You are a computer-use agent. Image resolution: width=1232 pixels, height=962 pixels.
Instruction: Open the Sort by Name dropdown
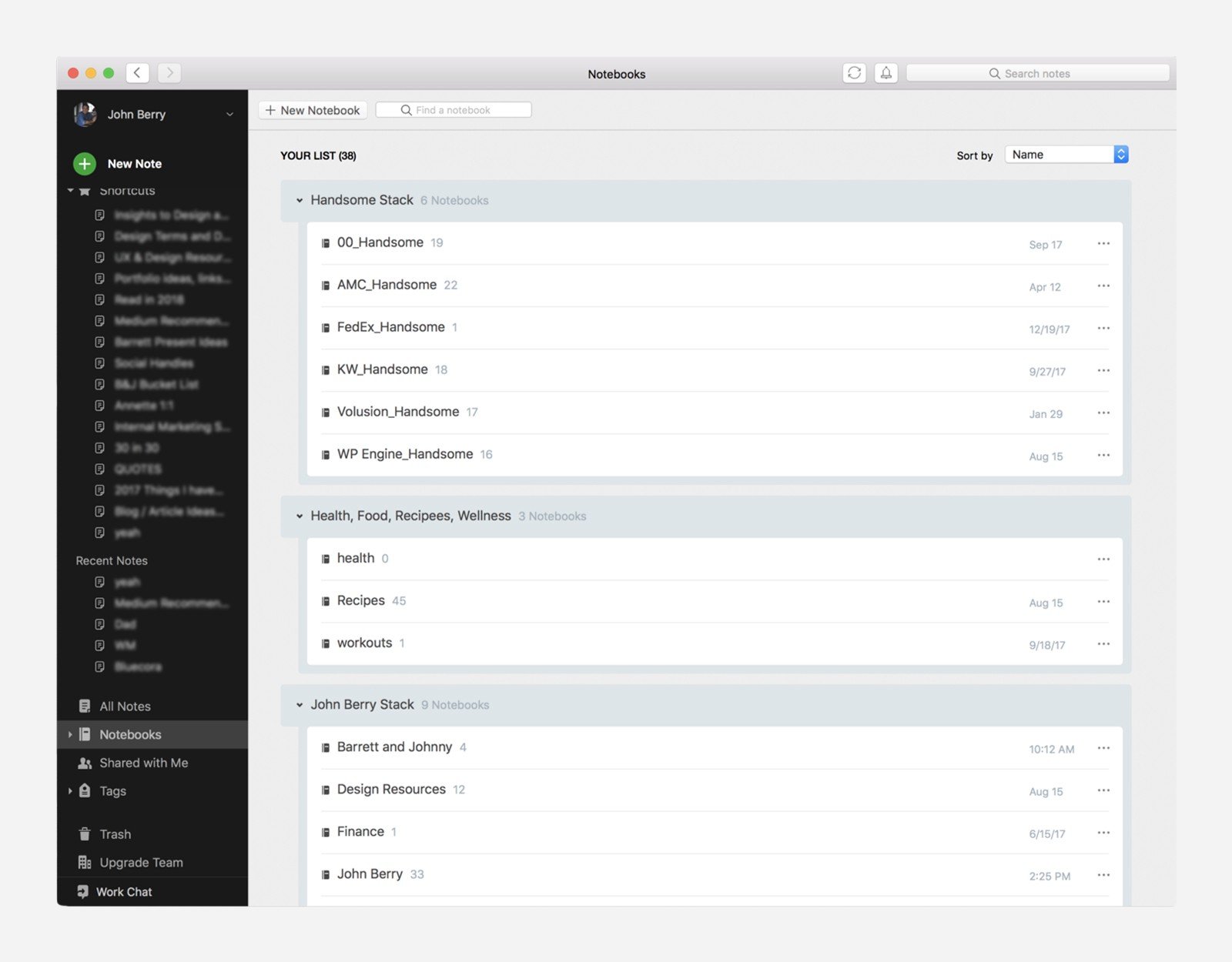(1066, 155)
